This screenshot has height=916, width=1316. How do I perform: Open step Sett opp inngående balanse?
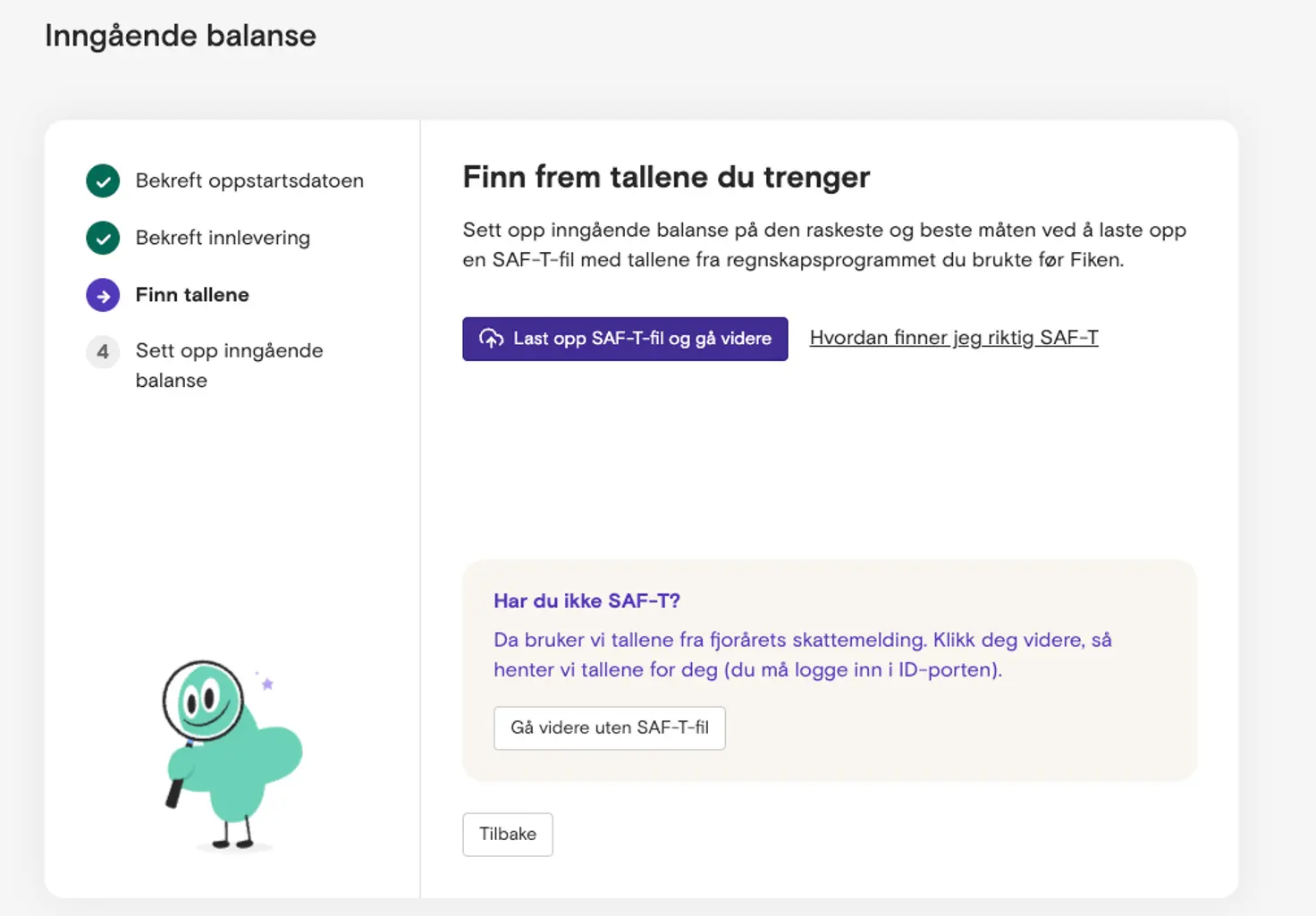229,365
